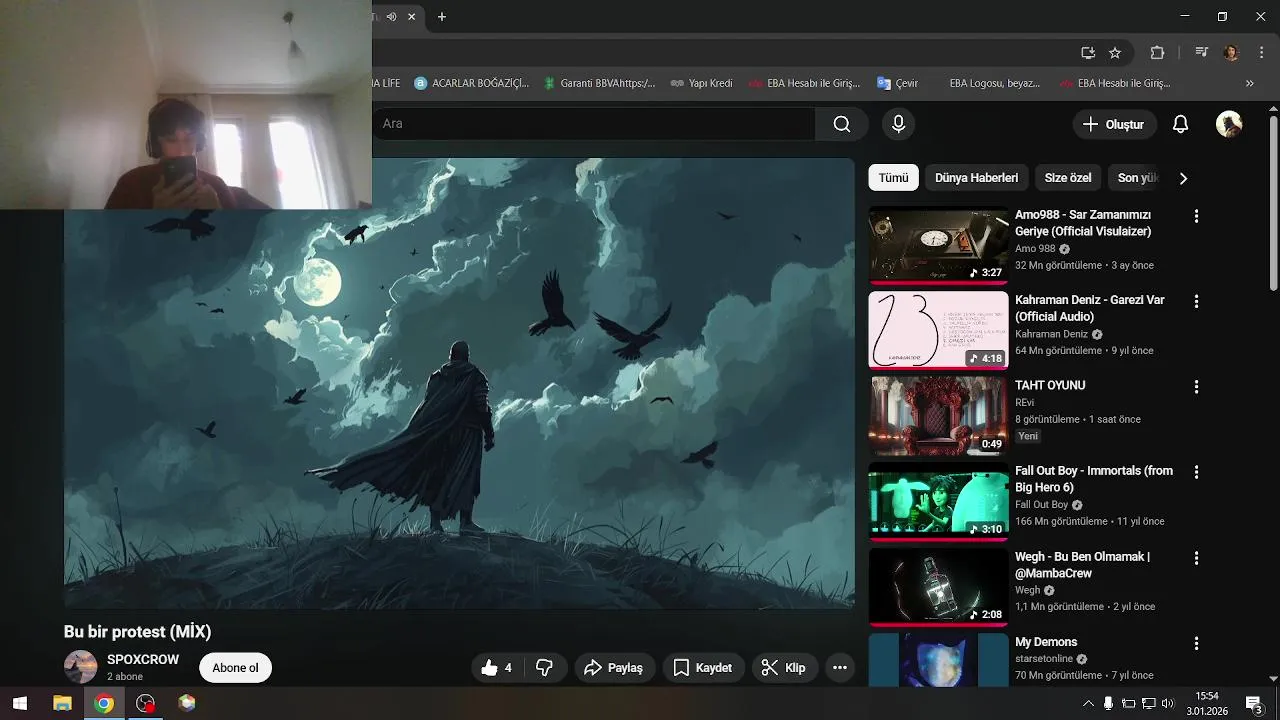Open options for My Demons video
The height and width of the screenshot is (720, 1280).
1196,643
